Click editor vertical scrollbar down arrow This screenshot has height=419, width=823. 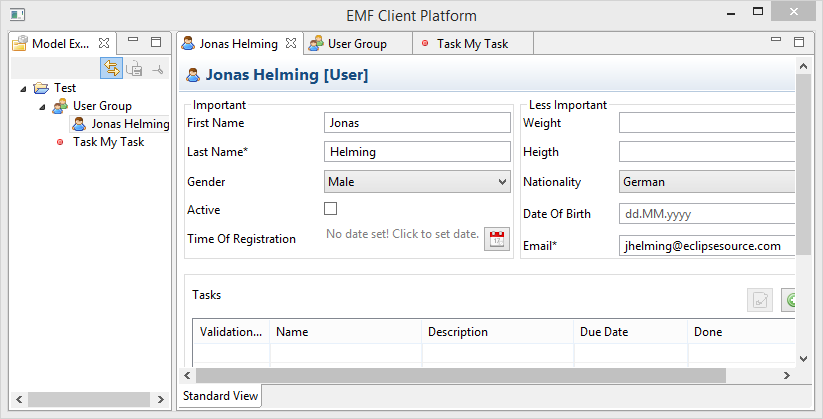click(804, 359)
